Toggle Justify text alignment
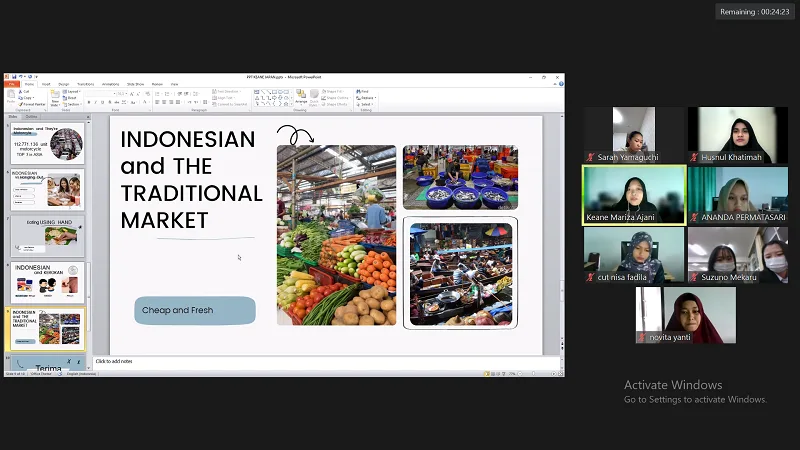This screenshot has height=450, width=800. point(178,102)
